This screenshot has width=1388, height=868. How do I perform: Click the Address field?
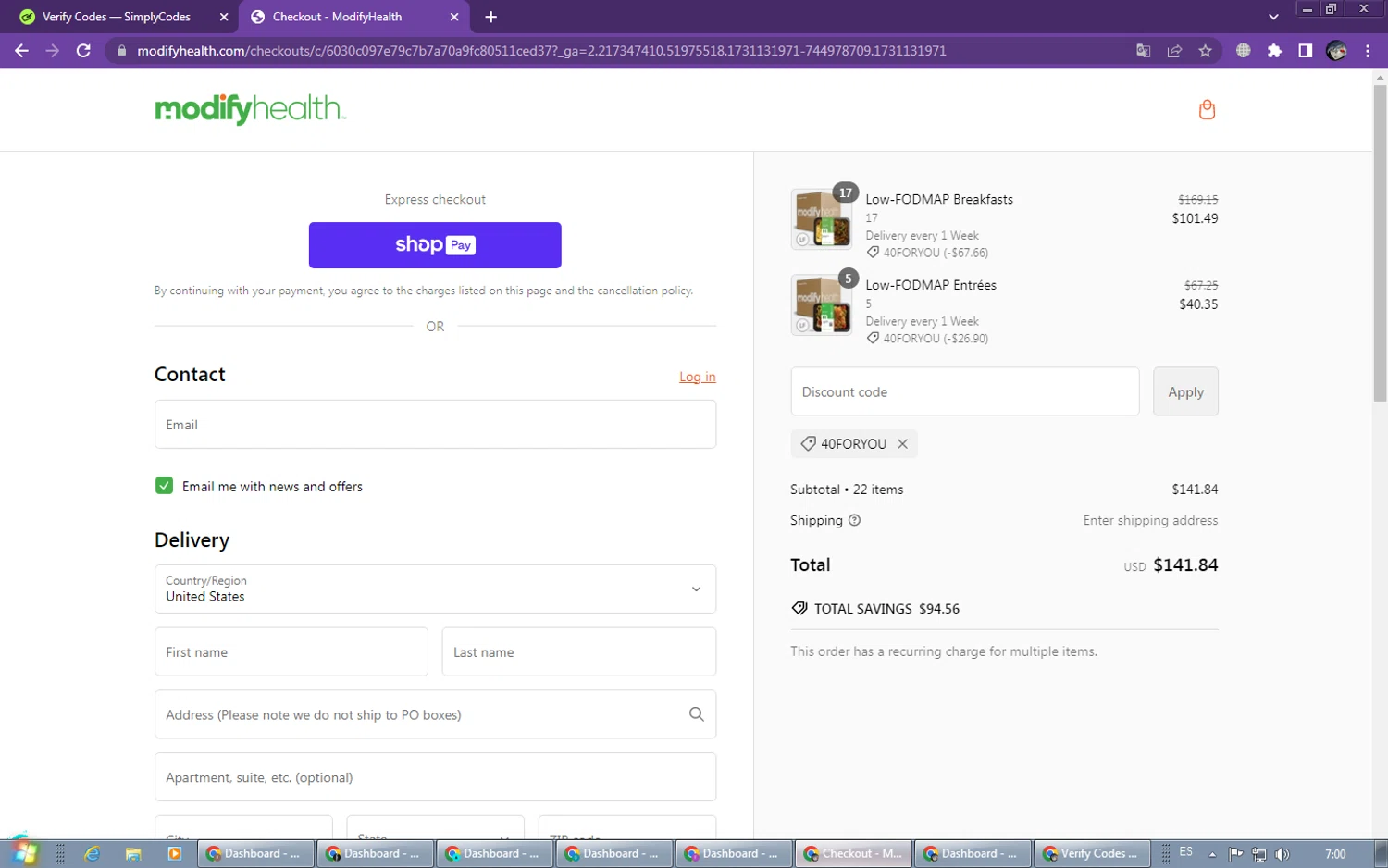435,714
